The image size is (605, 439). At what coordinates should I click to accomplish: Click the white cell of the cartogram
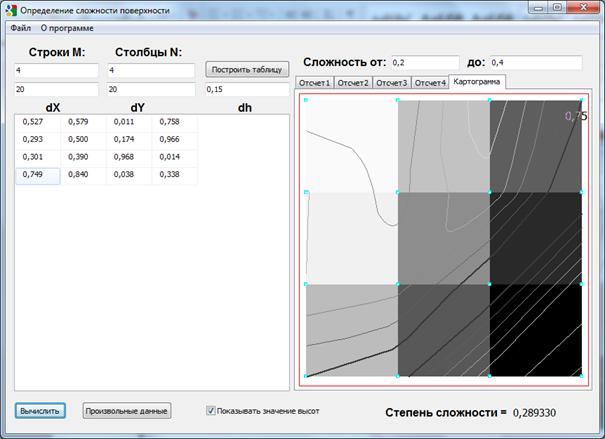point(352,146)
